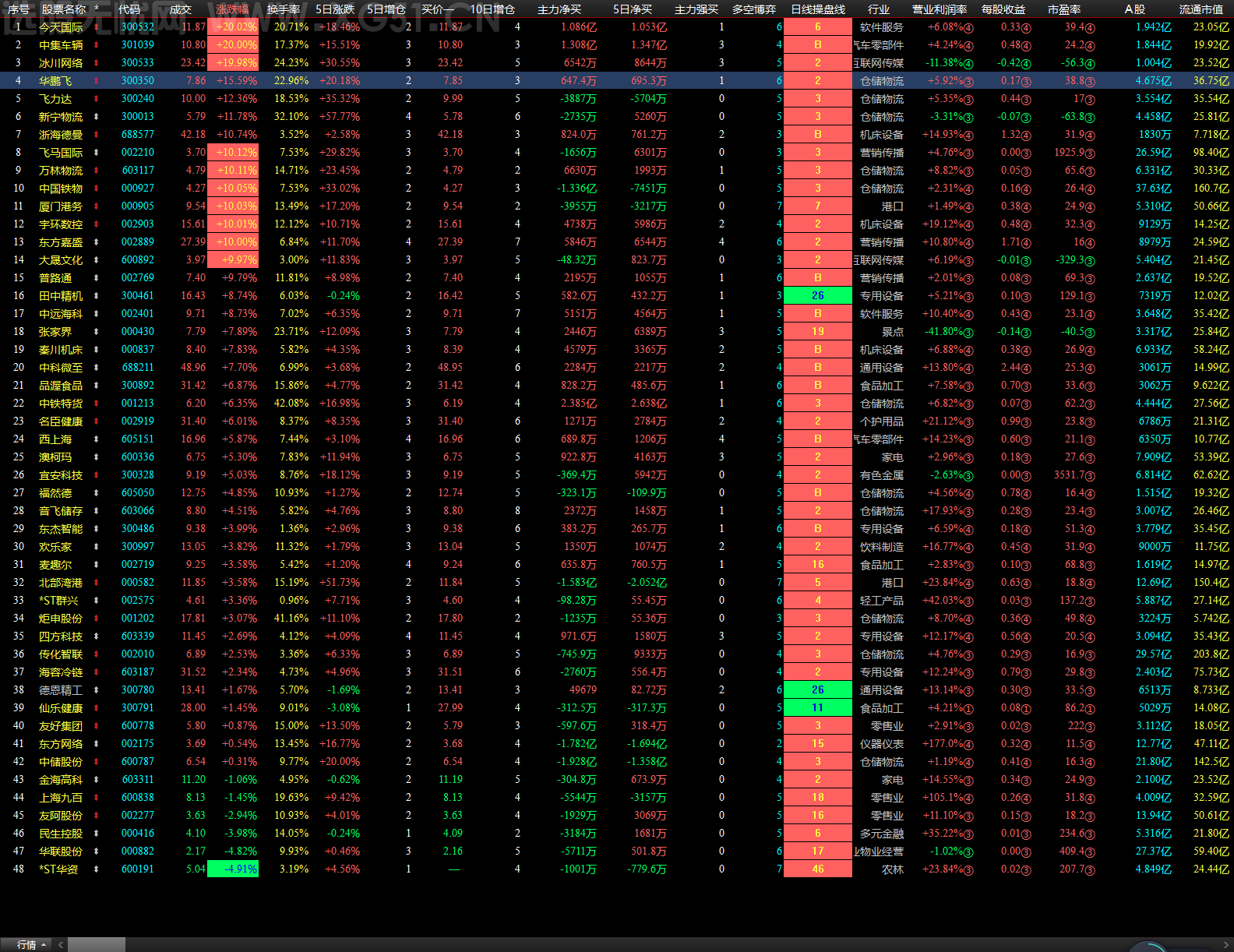The width and height of the screenshot is (1234, 952).
Task: Click green 日线操盘线 cell for 仙乐健康
Action: point(818,708)
